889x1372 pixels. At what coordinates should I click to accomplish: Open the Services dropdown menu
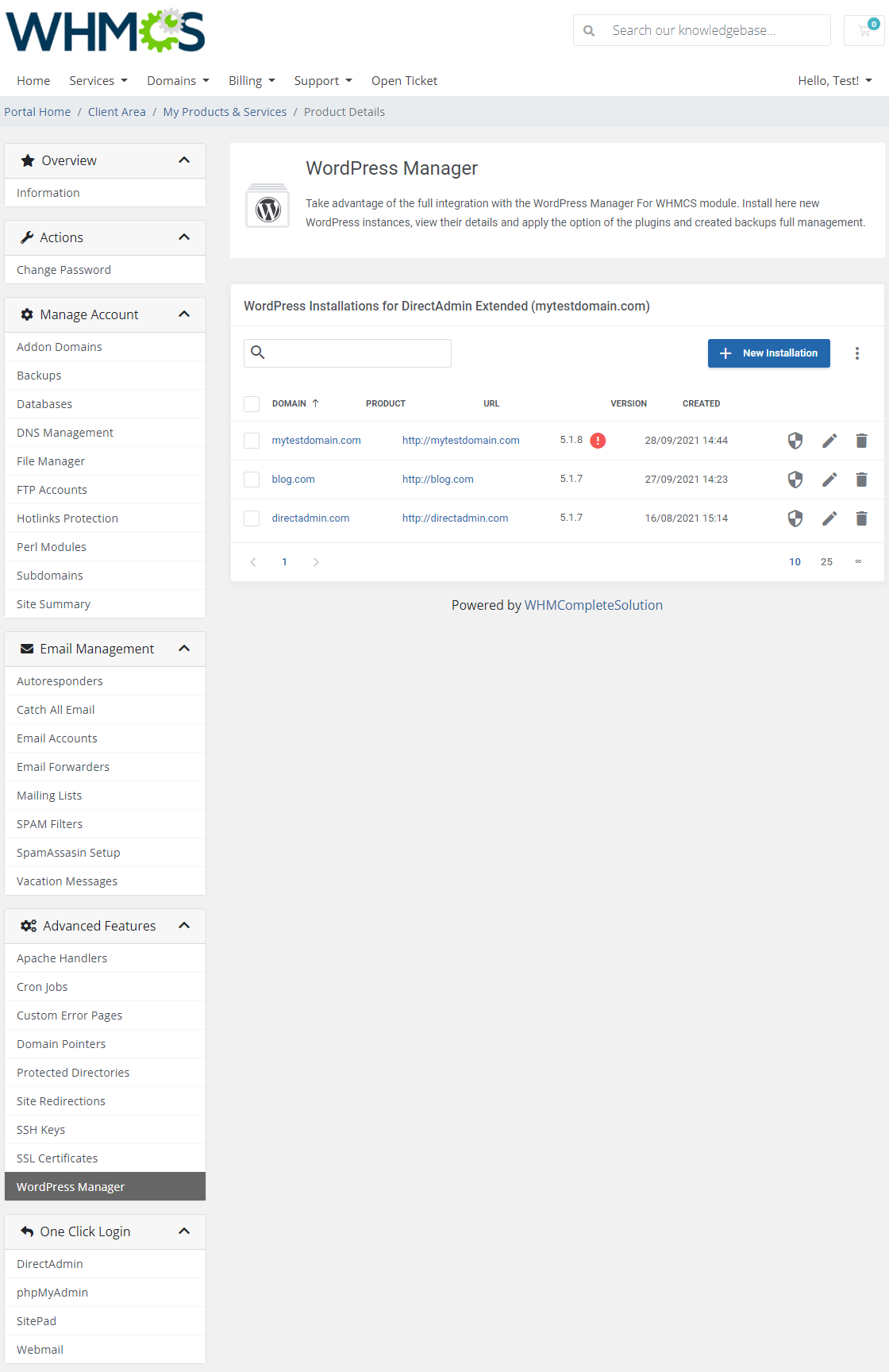98,81
